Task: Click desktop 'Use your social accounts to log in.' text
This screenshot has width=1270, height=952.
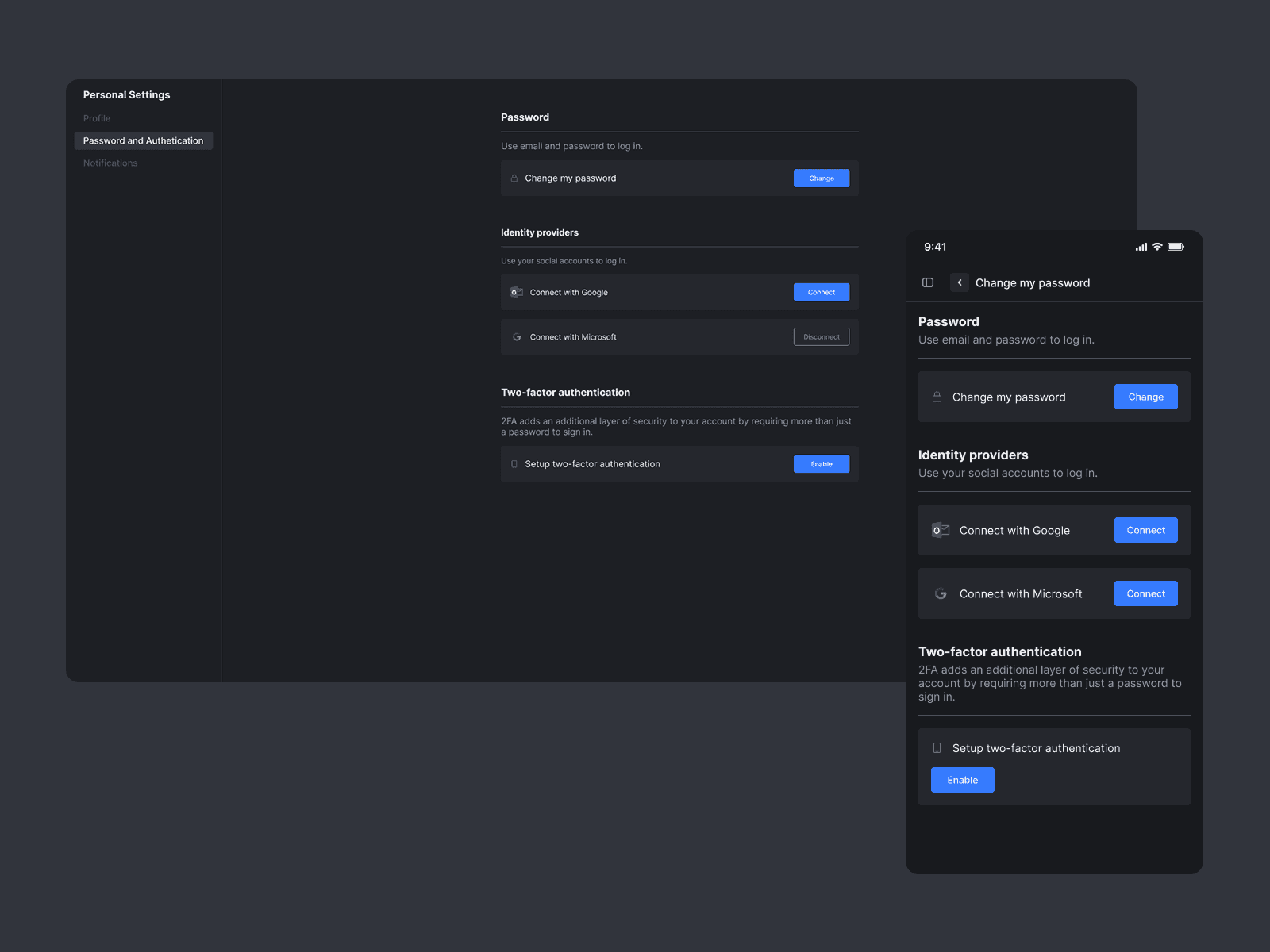Action: pos(564,260)
